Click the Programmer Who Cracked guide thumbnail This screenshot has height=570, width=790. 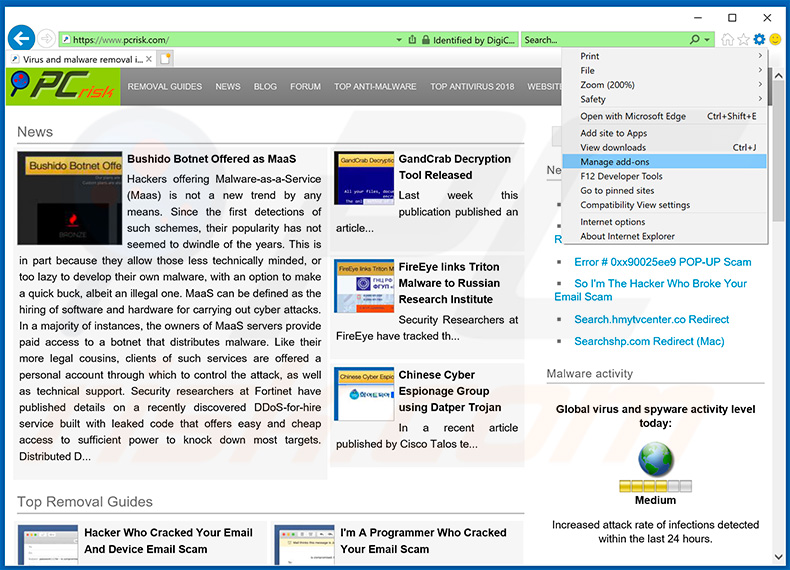(x=304, y=545)
